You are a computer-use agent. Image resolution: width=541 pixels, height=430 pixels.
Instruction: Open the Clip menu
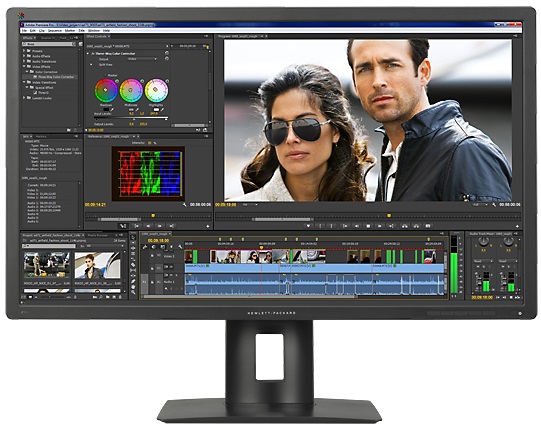(x=42, y=31)
